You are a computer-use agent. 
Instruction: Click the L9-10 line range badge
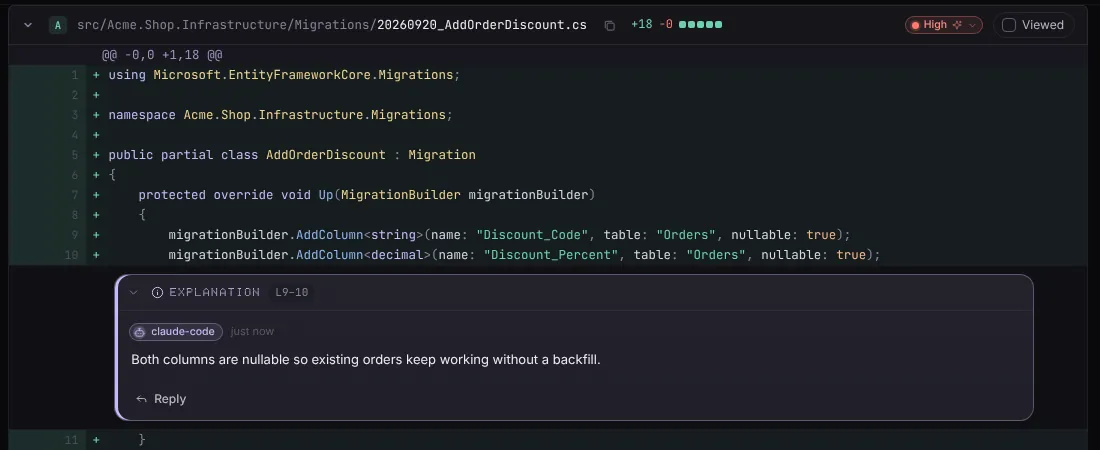point(292,292)
